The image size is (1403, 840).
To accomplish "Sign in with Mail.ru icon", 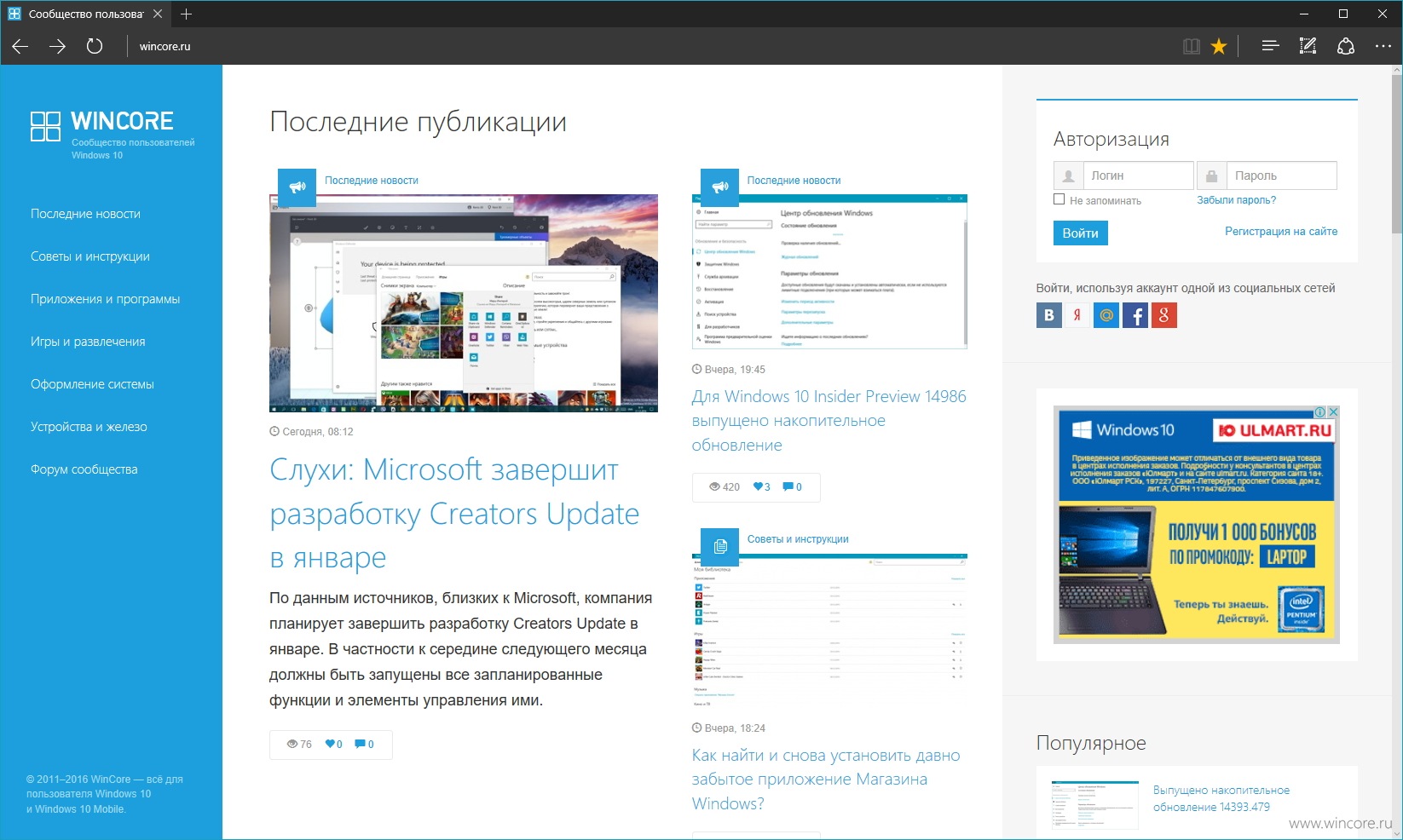I will [x=1106, y=315].
